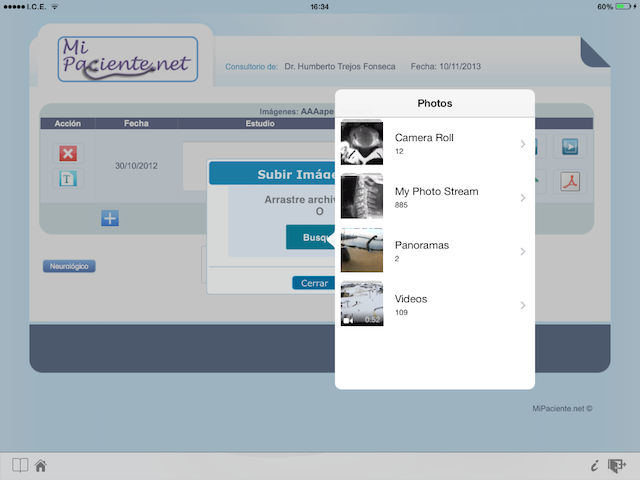The width and height of the screenshot is (640, 480).
Task: Click the blue plus add icon
Action: point(110,218)
